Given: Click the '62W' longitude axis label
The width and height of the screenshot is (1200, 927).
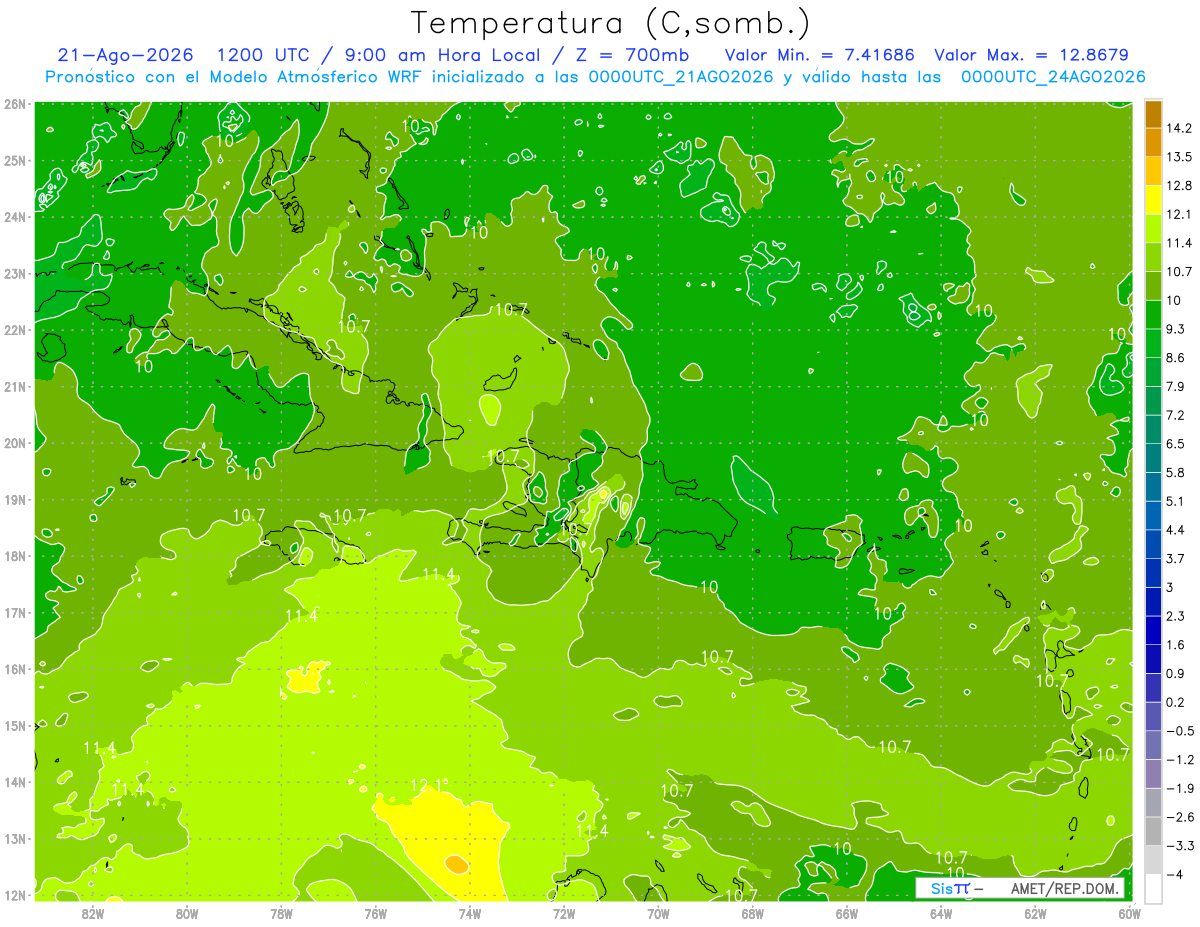Looking at the screenshot, I should [1035, 912].
